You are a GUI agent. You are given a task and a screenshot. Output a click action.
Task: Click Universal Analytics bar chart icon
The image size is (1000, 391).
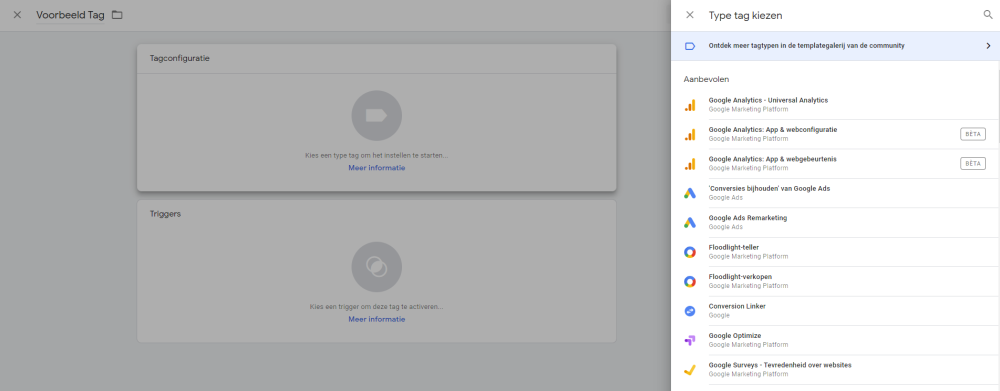pos(690,105)
